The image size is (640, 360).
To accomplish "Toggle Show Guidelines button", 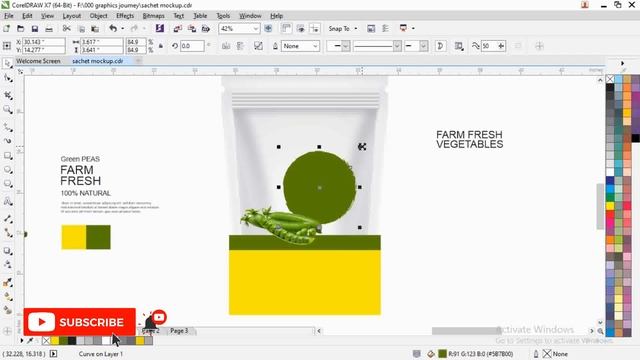I will (315, 29).
